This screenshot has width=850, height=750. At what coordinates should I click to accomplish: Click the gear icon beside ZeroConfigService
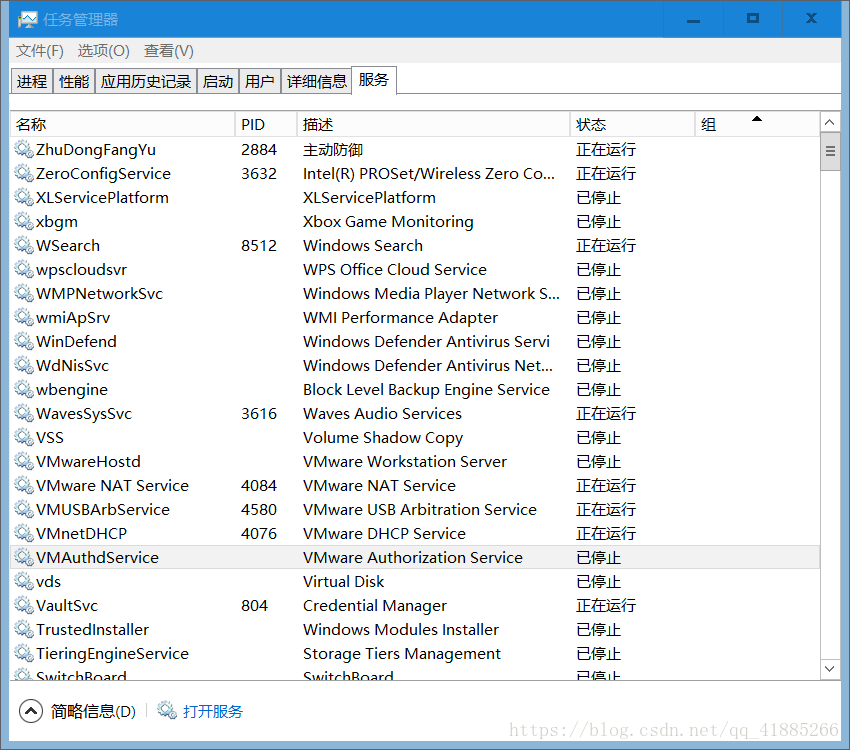pos(24,173)
